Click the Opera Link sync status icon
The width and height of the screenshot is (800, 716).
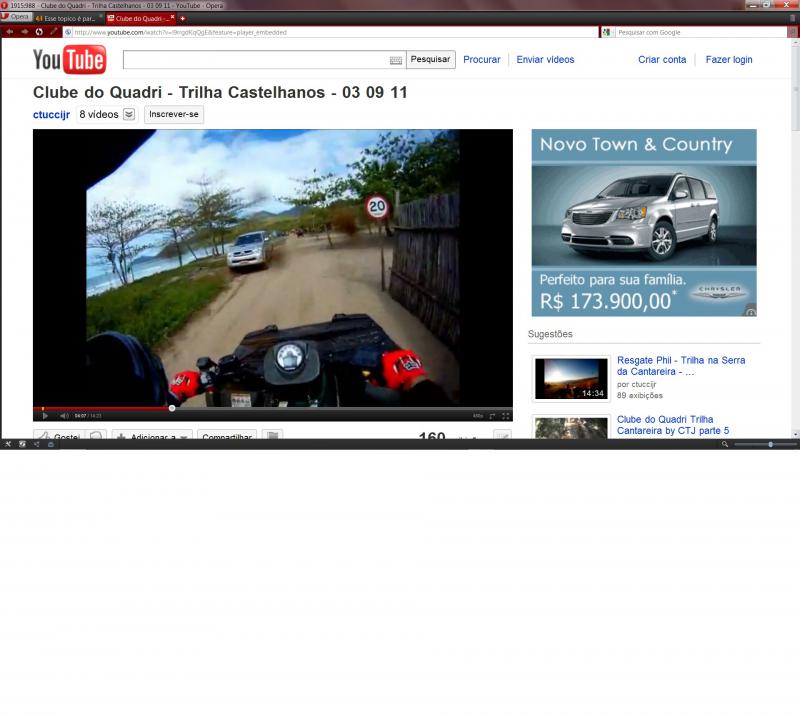pyautogui.click(x=22, y=445)
